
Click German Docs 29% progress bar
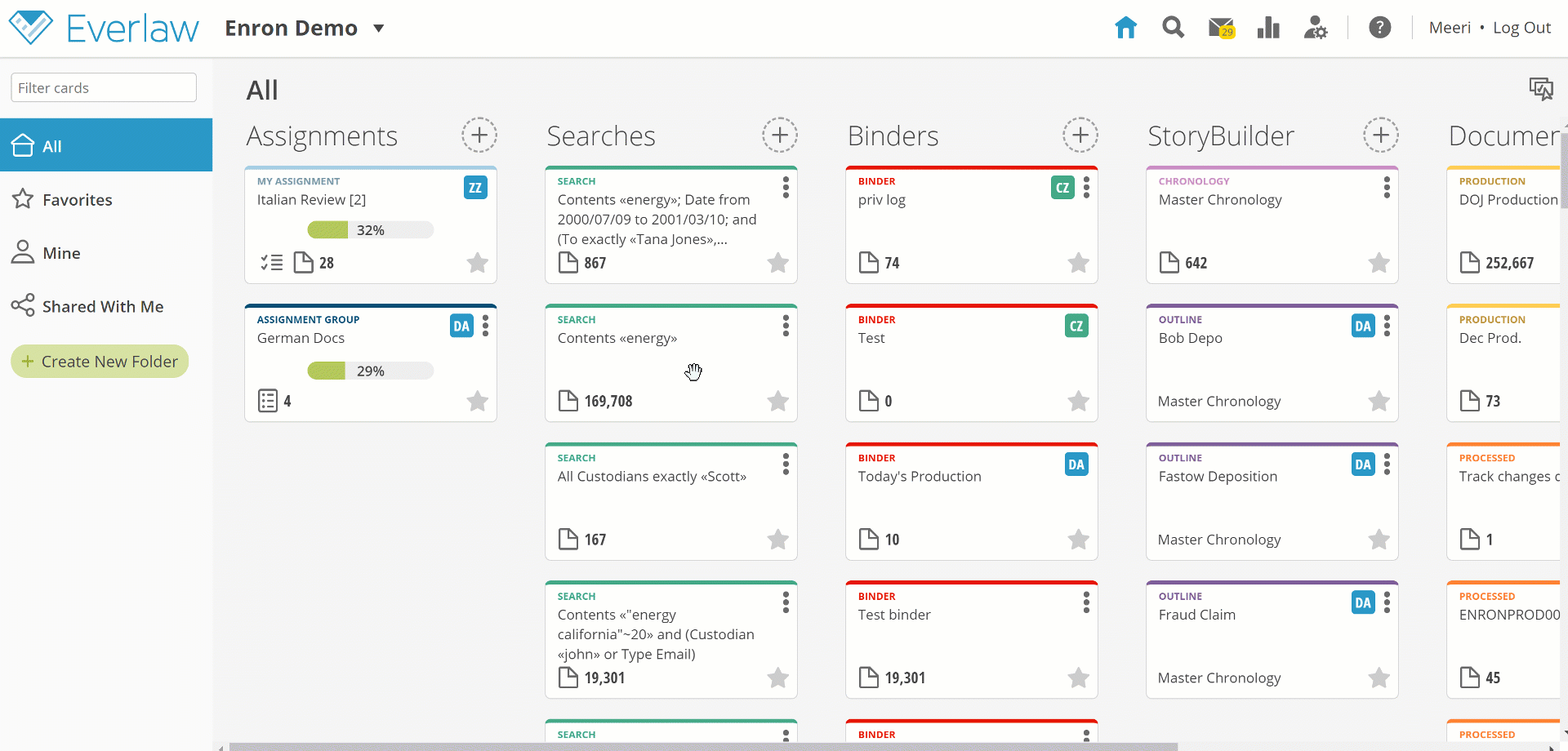[x=370, y=371]
